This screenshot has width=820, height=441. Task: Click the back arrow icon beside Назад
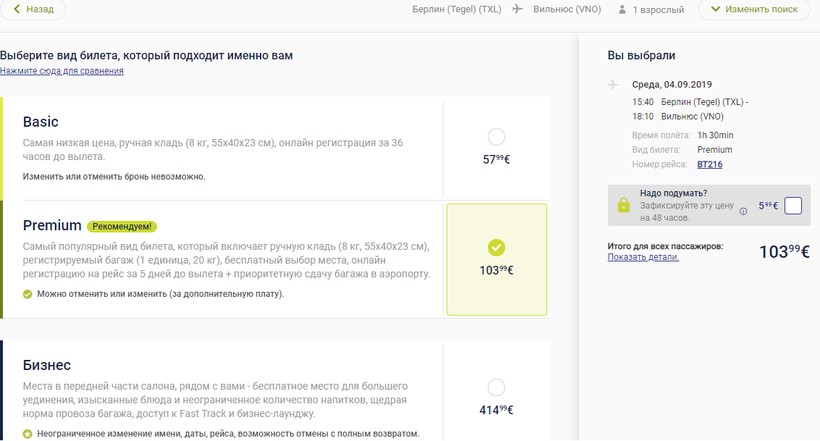[14, 9]
